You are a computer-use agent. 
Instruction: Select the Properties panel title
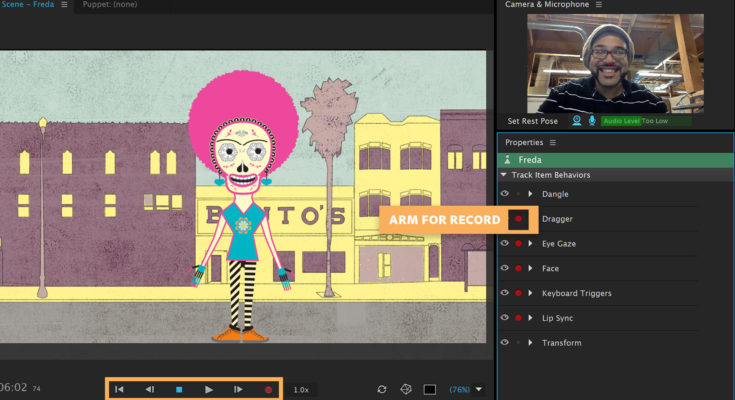pos(524,142)
